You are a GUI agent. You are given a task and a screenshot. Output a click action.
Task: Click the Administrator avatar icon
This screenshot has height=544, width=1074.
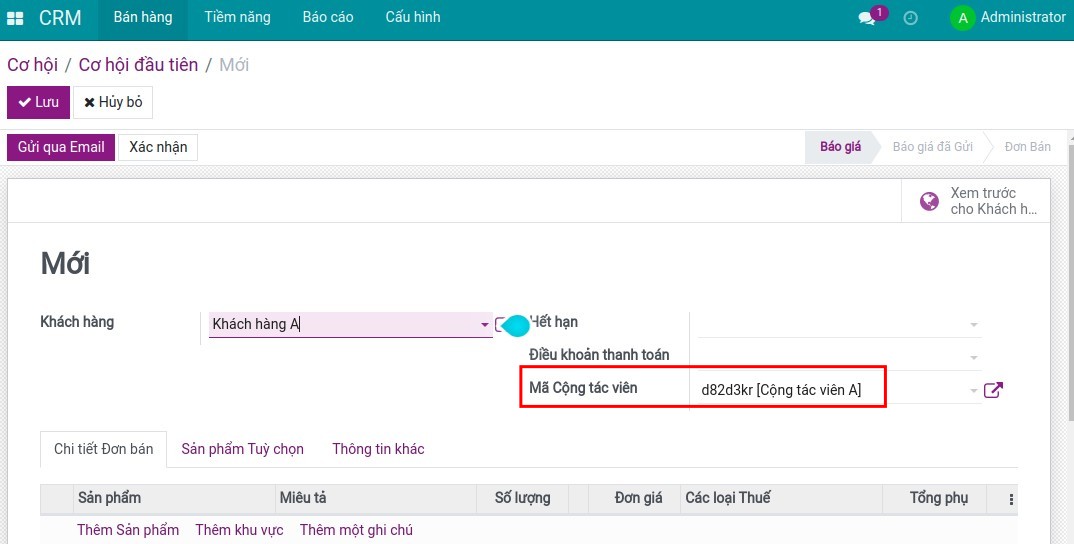click(962, 18)
